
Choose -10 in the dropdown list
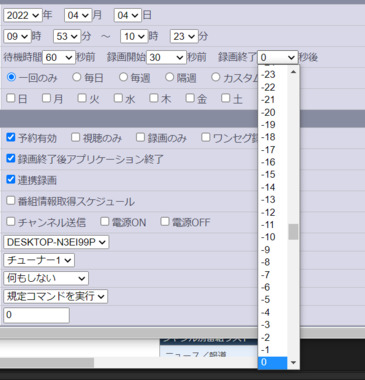[x=273, y=237]
